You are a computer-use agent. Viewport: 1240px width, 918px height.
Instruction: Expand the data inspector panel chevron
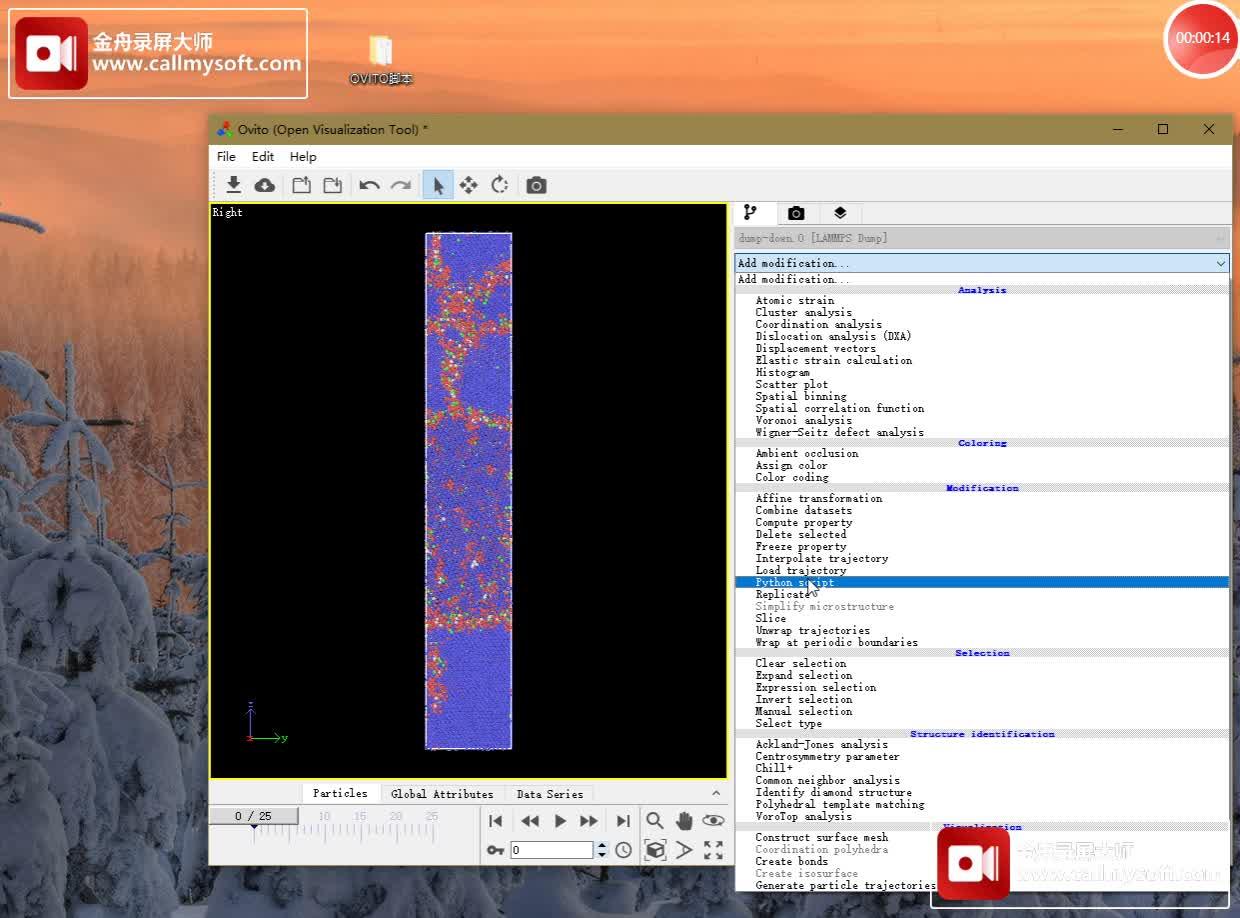[x=716, y=793]
